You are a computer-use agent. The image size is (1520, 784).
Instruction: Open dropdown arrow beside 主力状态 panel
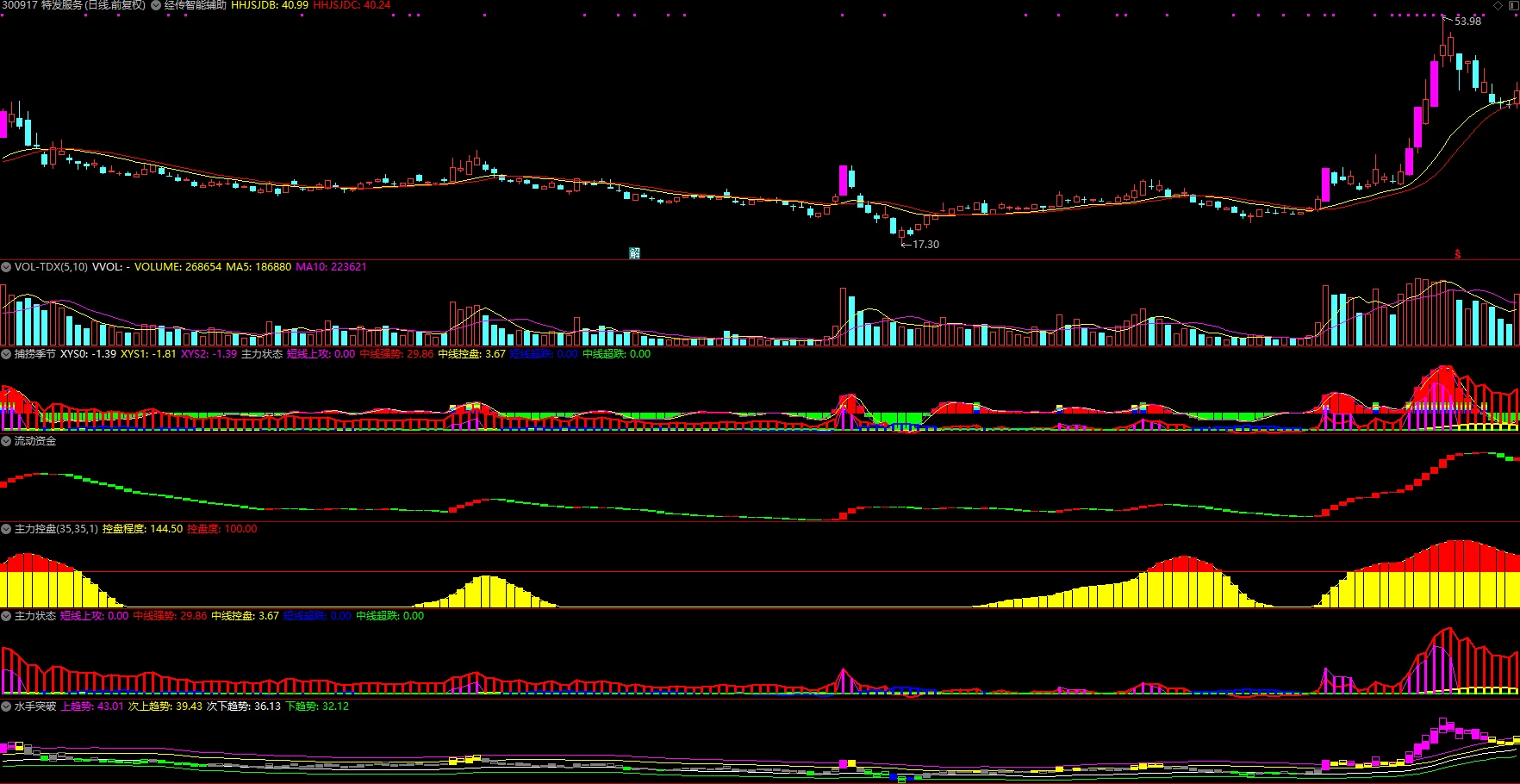6,616
